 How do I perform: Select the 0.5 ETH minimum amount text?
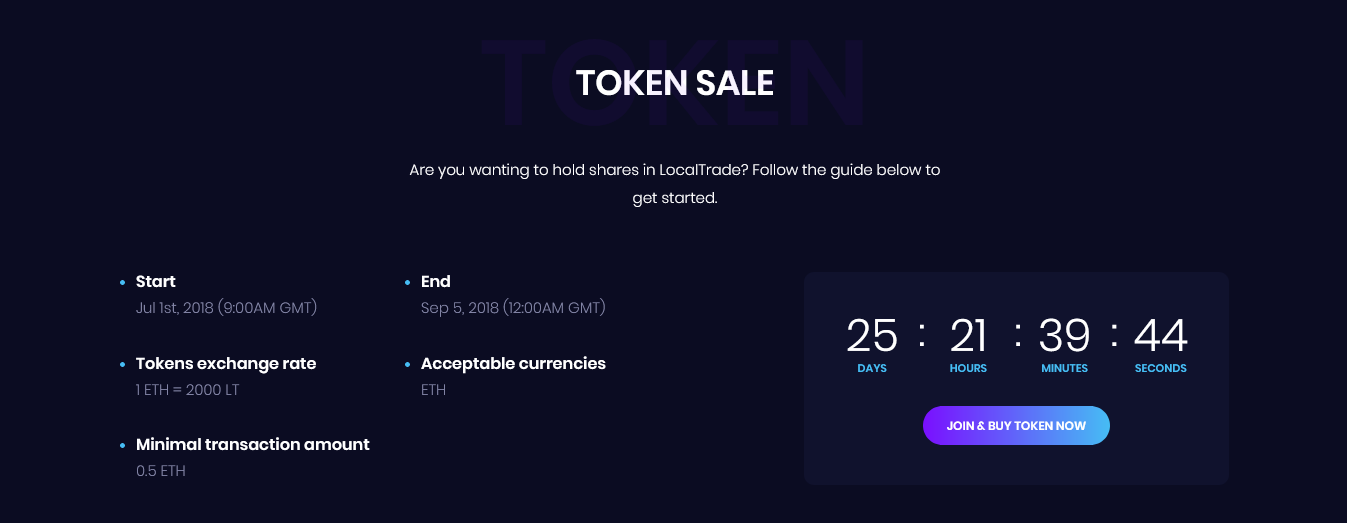click(161, 471)
